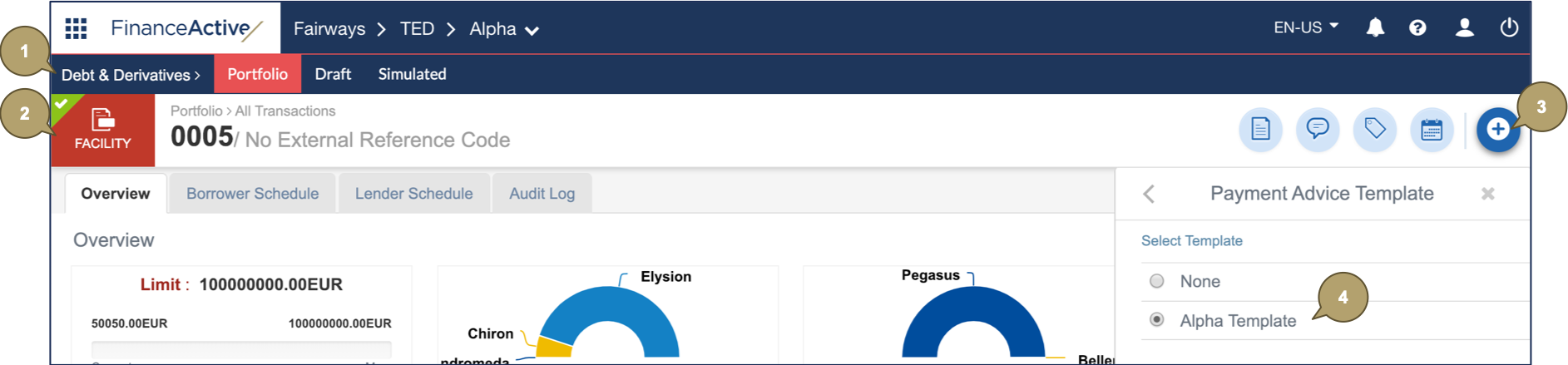Click the tag icon button
Image resolution: width=1568 pixels, height=365 pixels.
1375,130
